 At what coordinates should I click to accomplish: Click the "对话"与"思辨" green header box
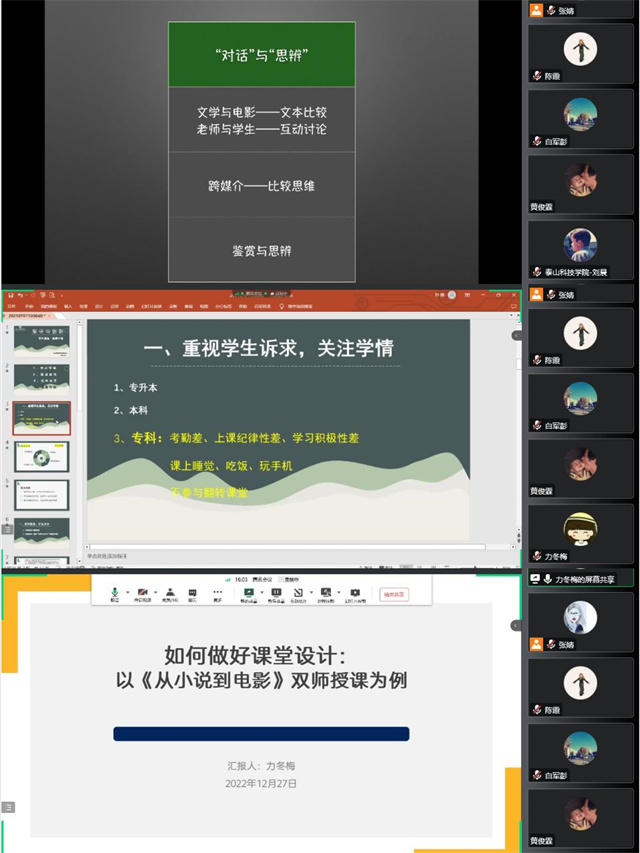point(262,54)
